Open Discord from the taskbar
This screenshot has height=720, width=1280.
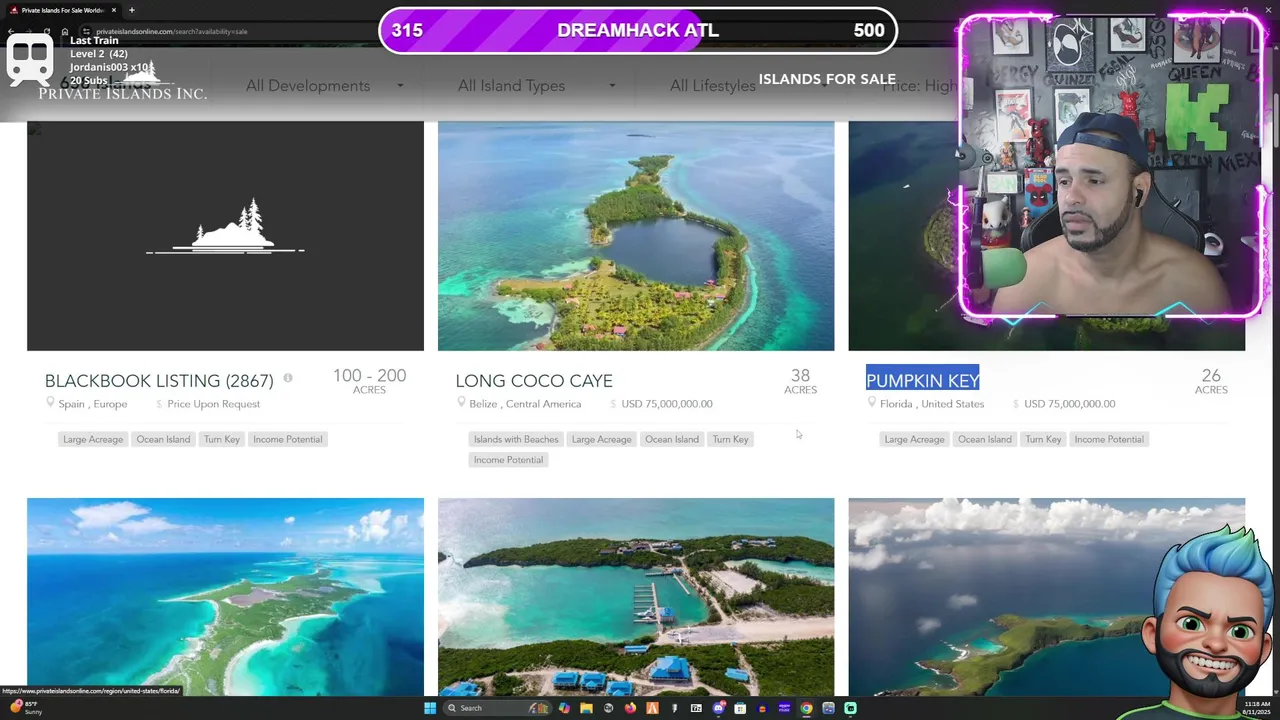tap(718, 708)
